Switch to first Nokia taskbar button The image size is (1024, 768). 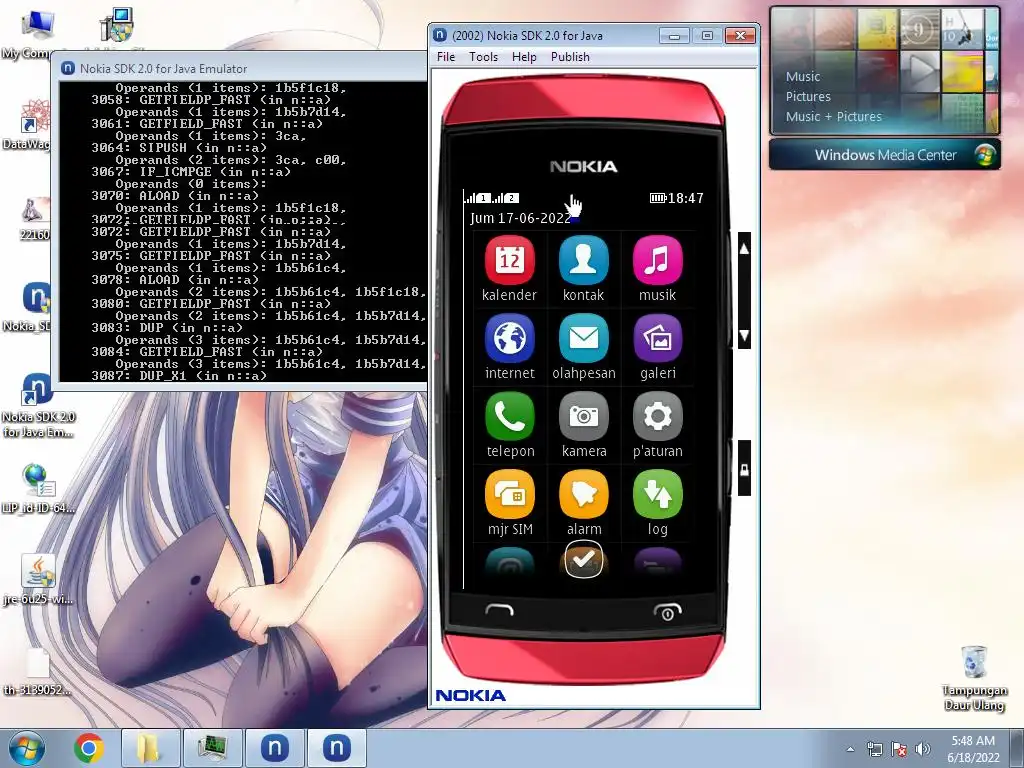(275, 748)
